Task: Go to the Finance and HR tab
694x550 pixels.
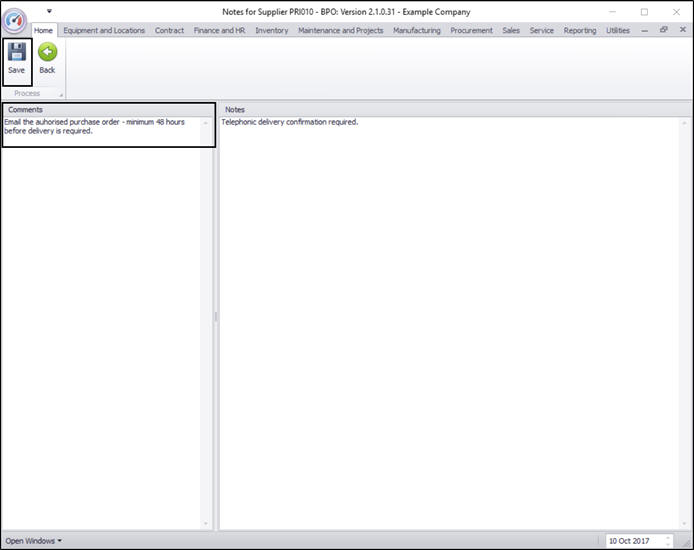Action: [220, 30]
